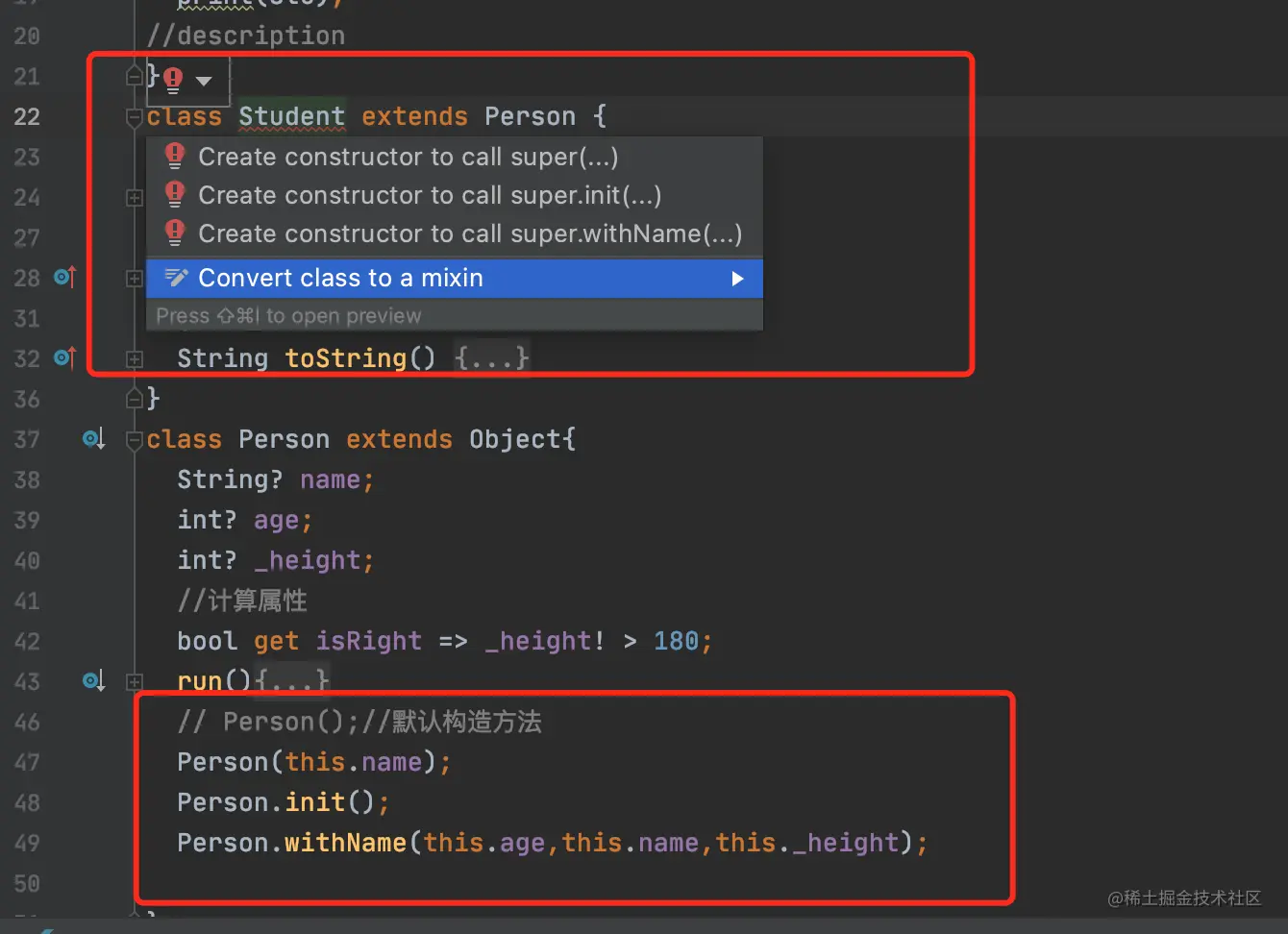
Task: Click the commented '// Person();' line 46
Action: click(x=359, y=722)
